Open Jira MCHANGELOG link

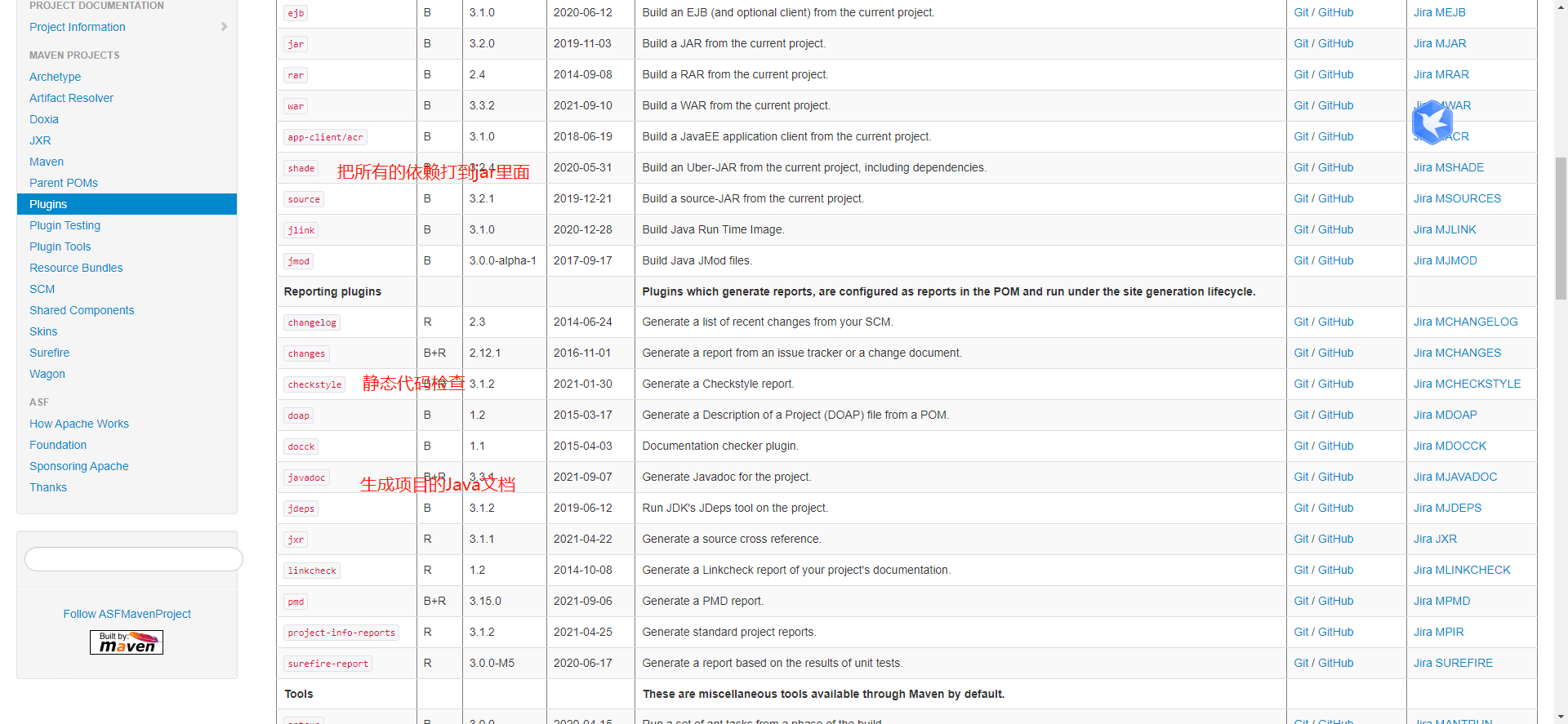pyautogui.click(x=1466, y=322)
